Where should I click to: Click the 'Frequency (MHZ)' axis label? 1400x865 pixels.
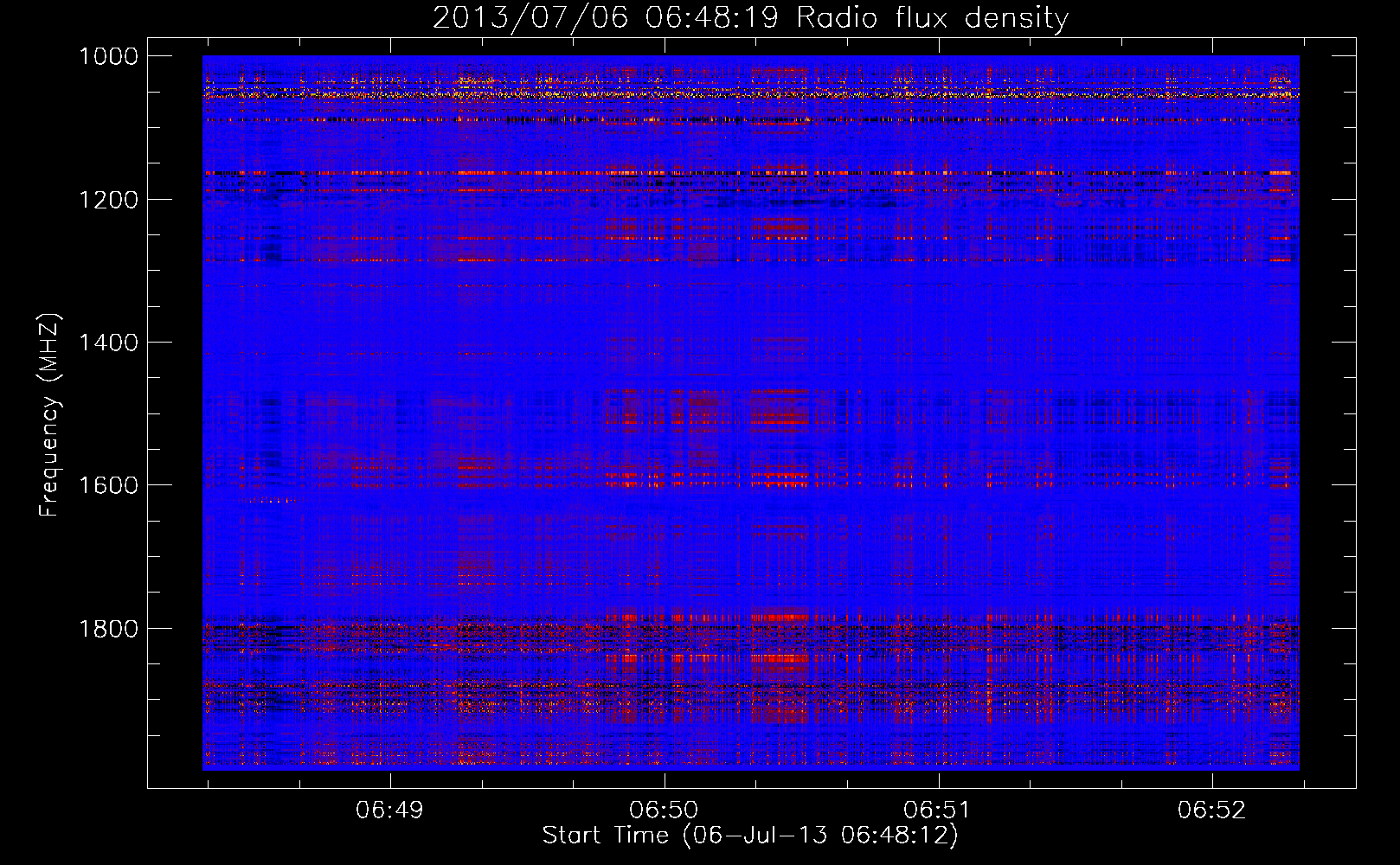click(49, 416)
